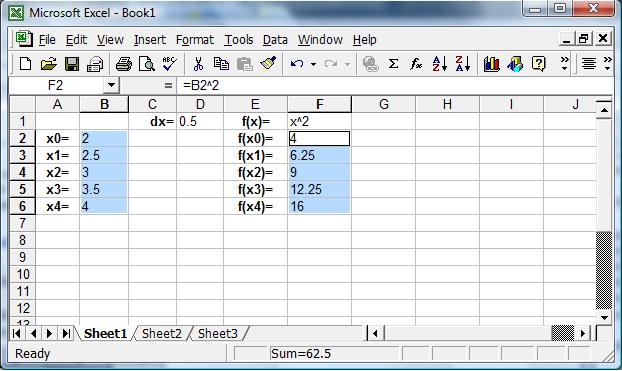Click cell containing dx=
Viewport: 622px width, 371px height.
152,121
